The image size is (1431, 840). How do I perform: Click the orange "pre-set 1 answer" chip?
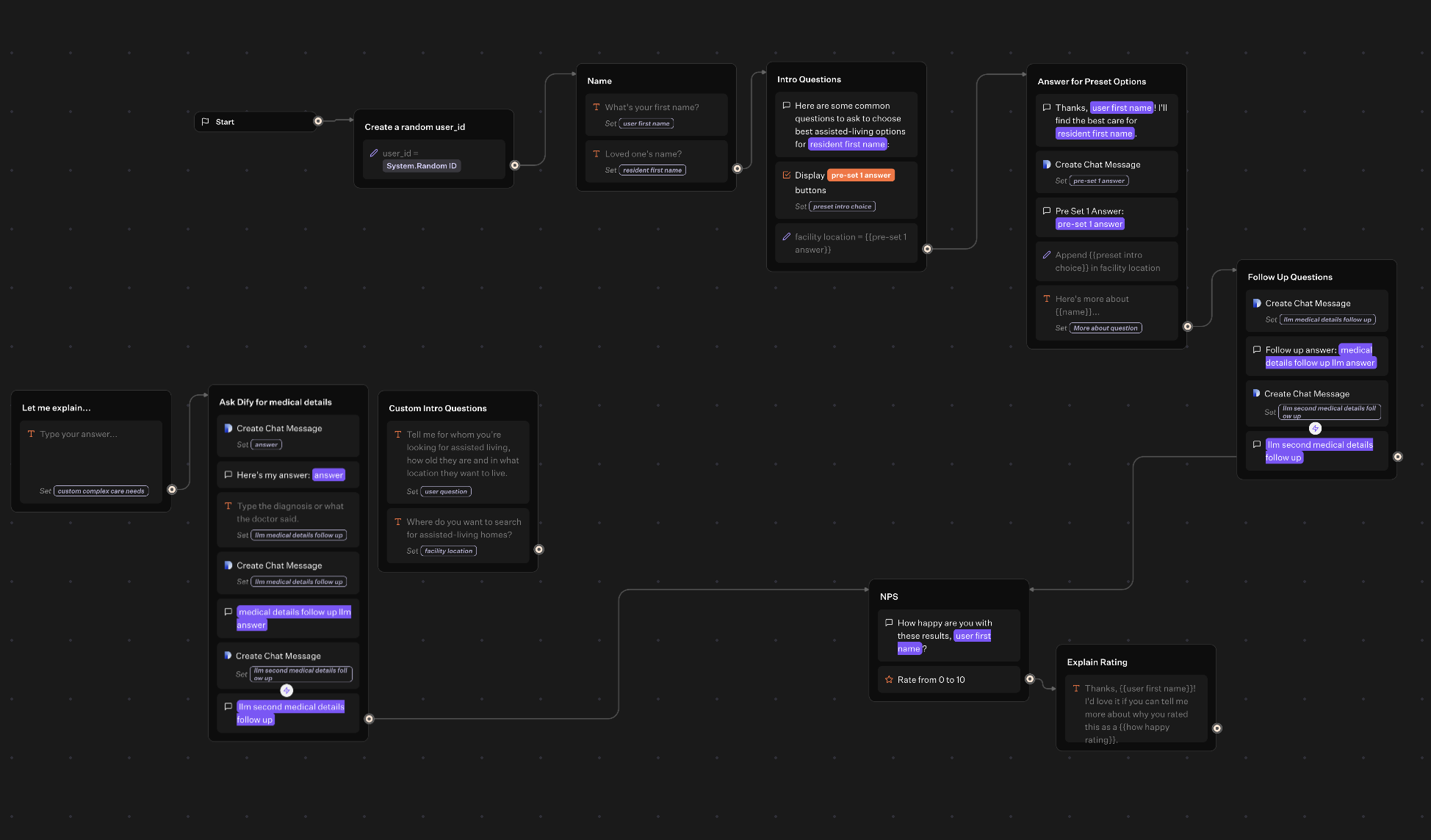click(862, 175)
